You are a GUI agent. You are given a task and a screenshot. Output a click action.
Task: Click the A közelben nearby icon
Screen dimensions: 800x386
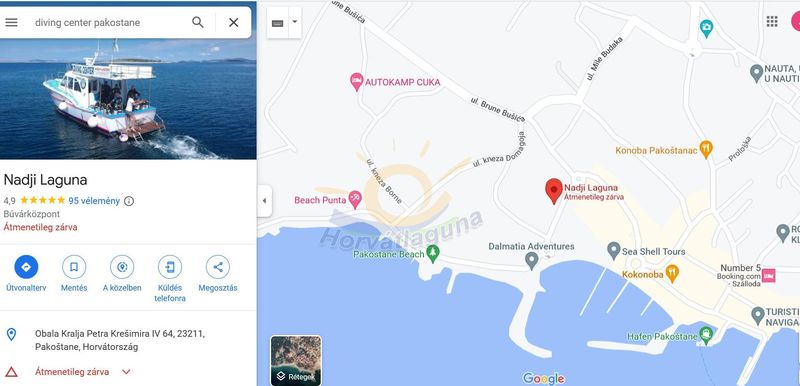(x=122, y=267)
